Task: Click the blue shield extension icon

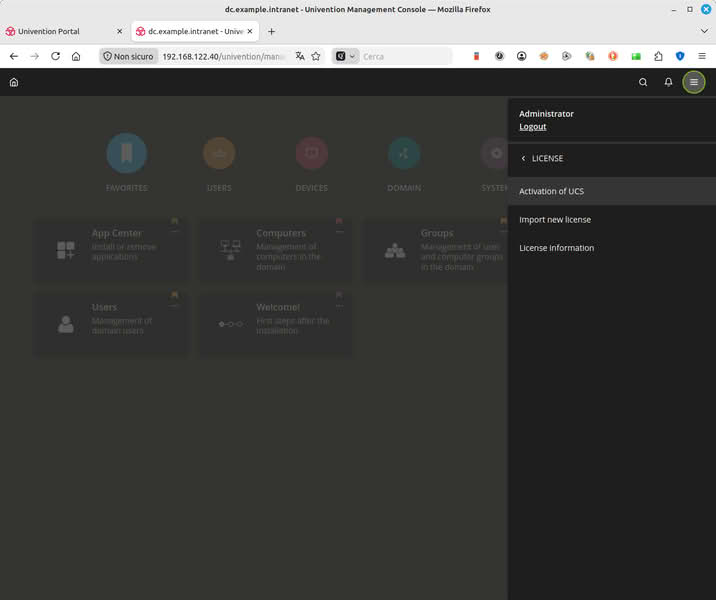Action: pos(680,56)
